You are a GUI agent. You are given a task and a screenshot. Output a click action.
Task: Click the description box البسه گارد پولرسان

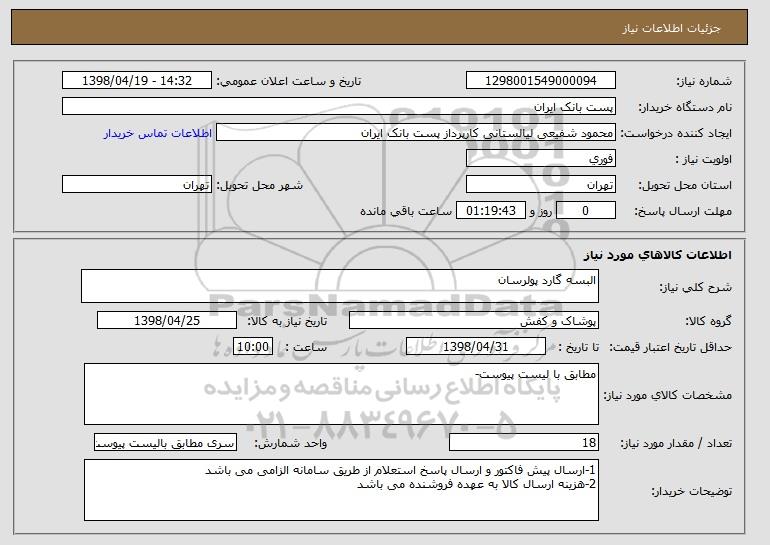tap(340, 286)
